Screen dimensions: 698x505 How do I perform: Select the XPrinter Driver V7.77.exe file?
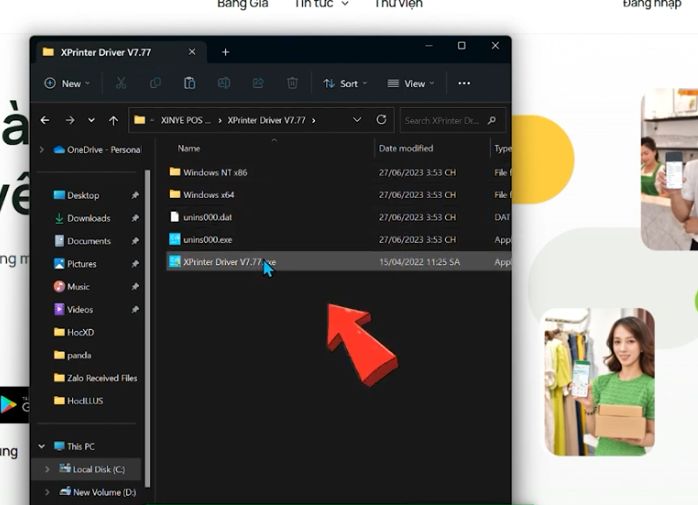click(x=222, y=262)
